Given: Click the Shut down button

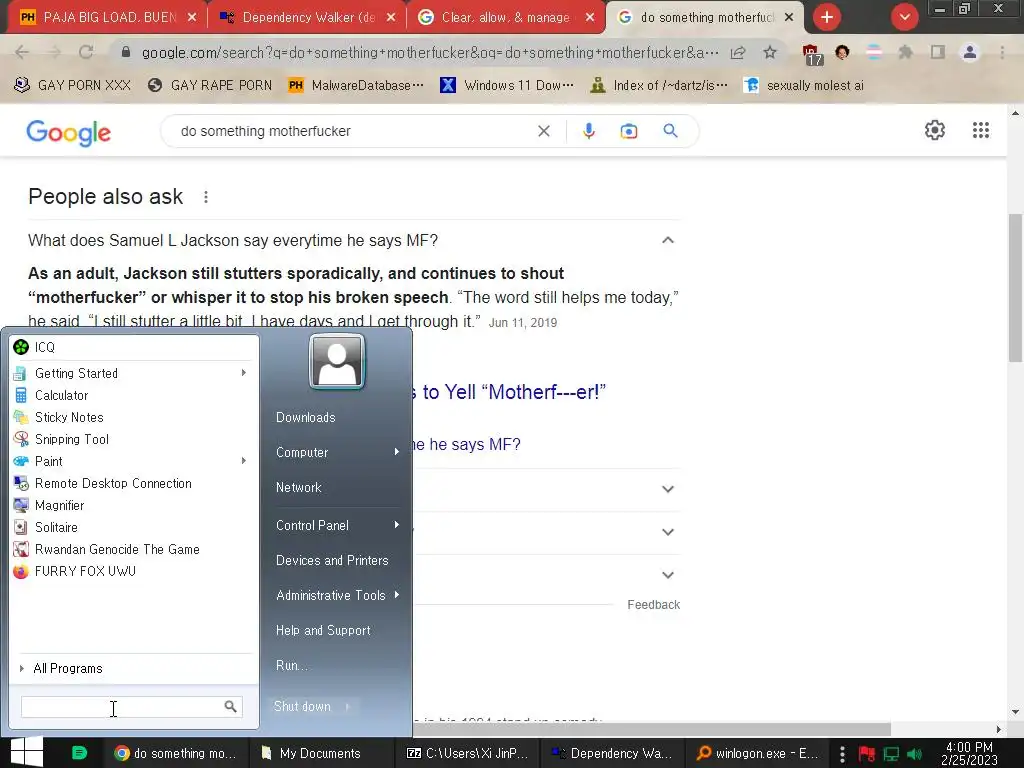Looking at the screenshot, I should (x=302, y=707).
